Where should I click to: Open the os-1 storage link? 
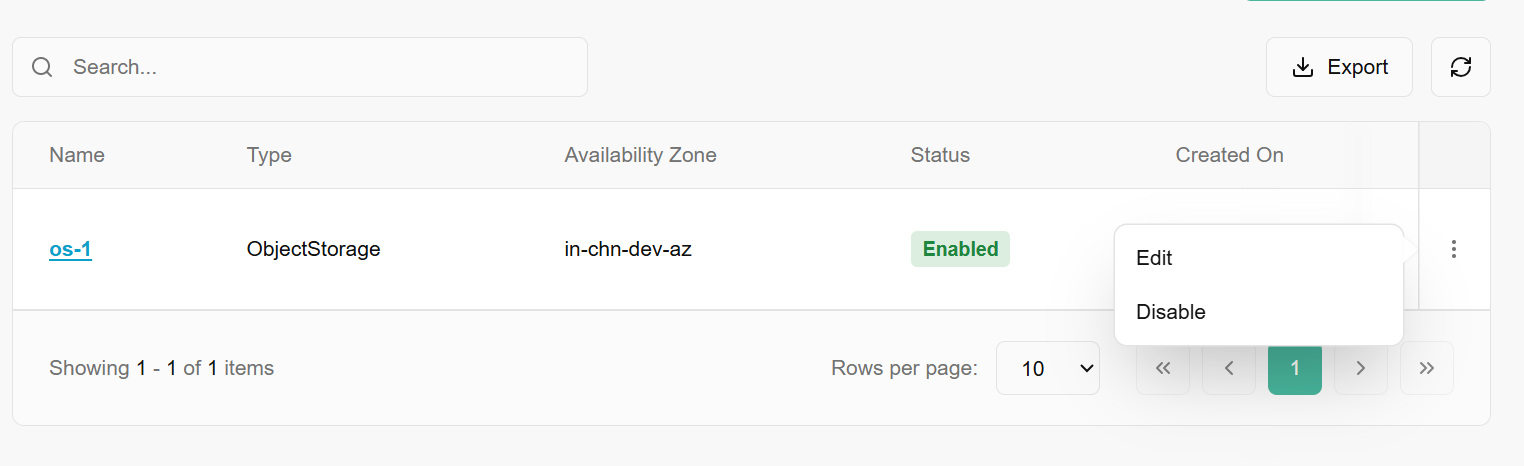pos(70,249)
